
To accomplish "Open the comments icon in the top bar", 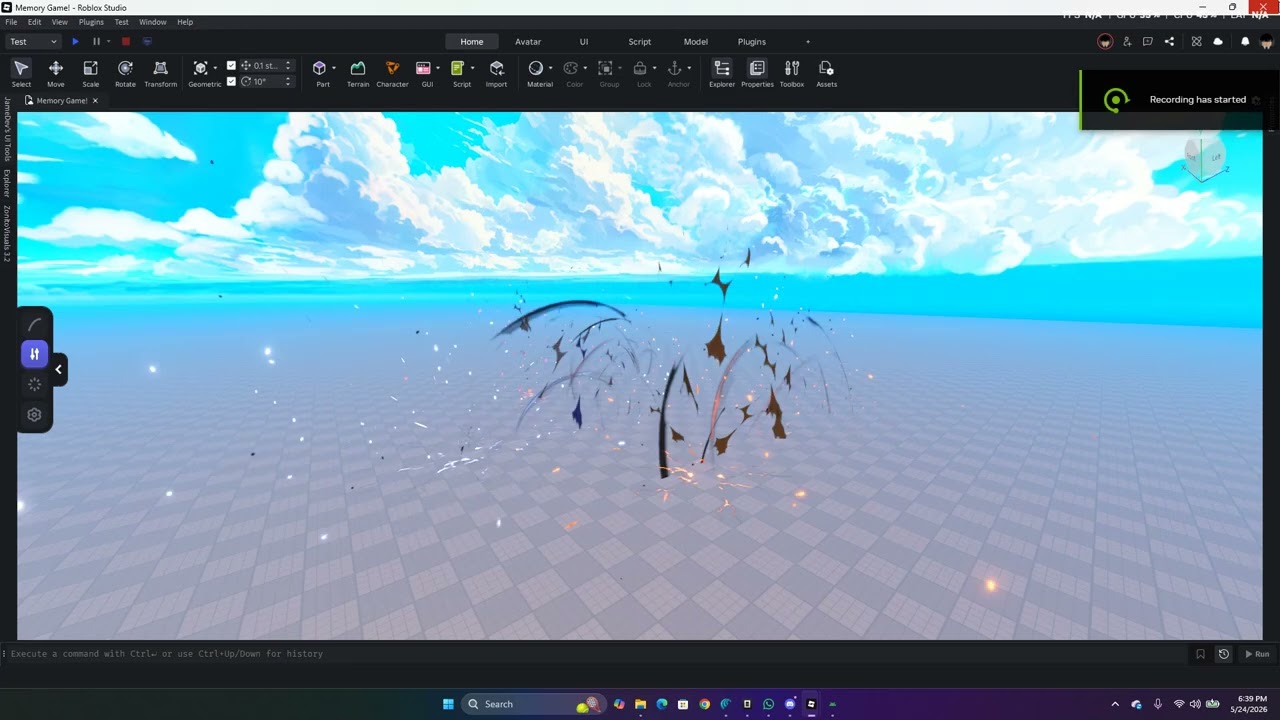I will (1148, 41).
